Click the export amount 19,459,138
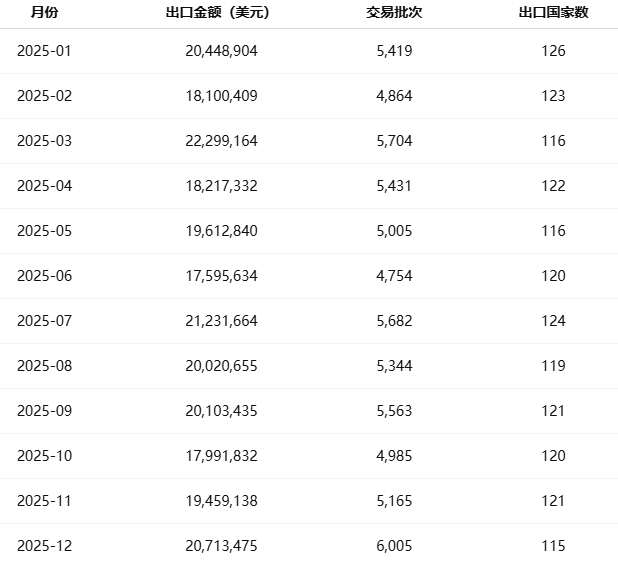The image size is (618, 565). pyautogui.click(x=222, y=501)
